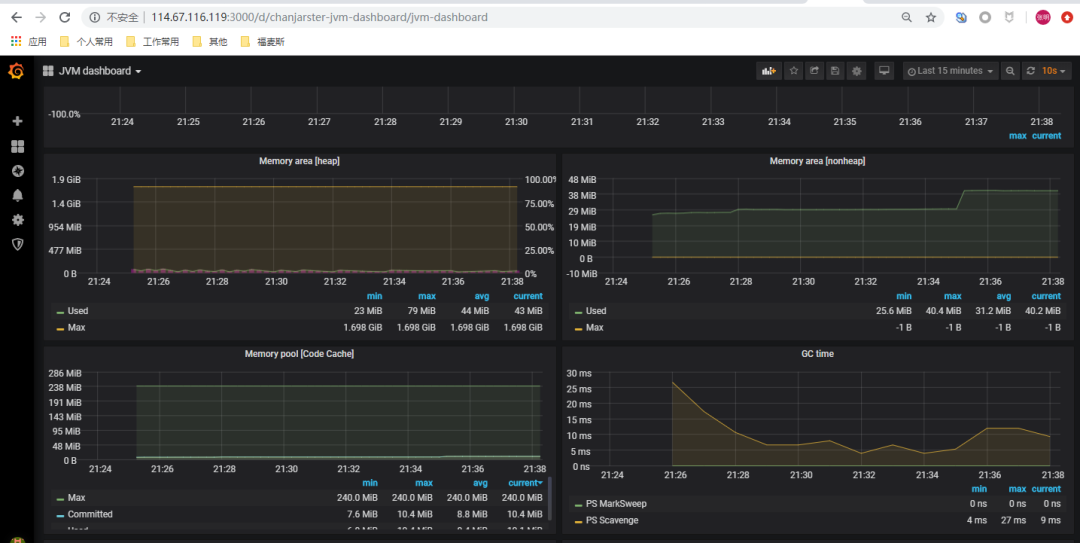Click the browser address bar URL
Viewport: 1080px width, 543px height.
320,18
